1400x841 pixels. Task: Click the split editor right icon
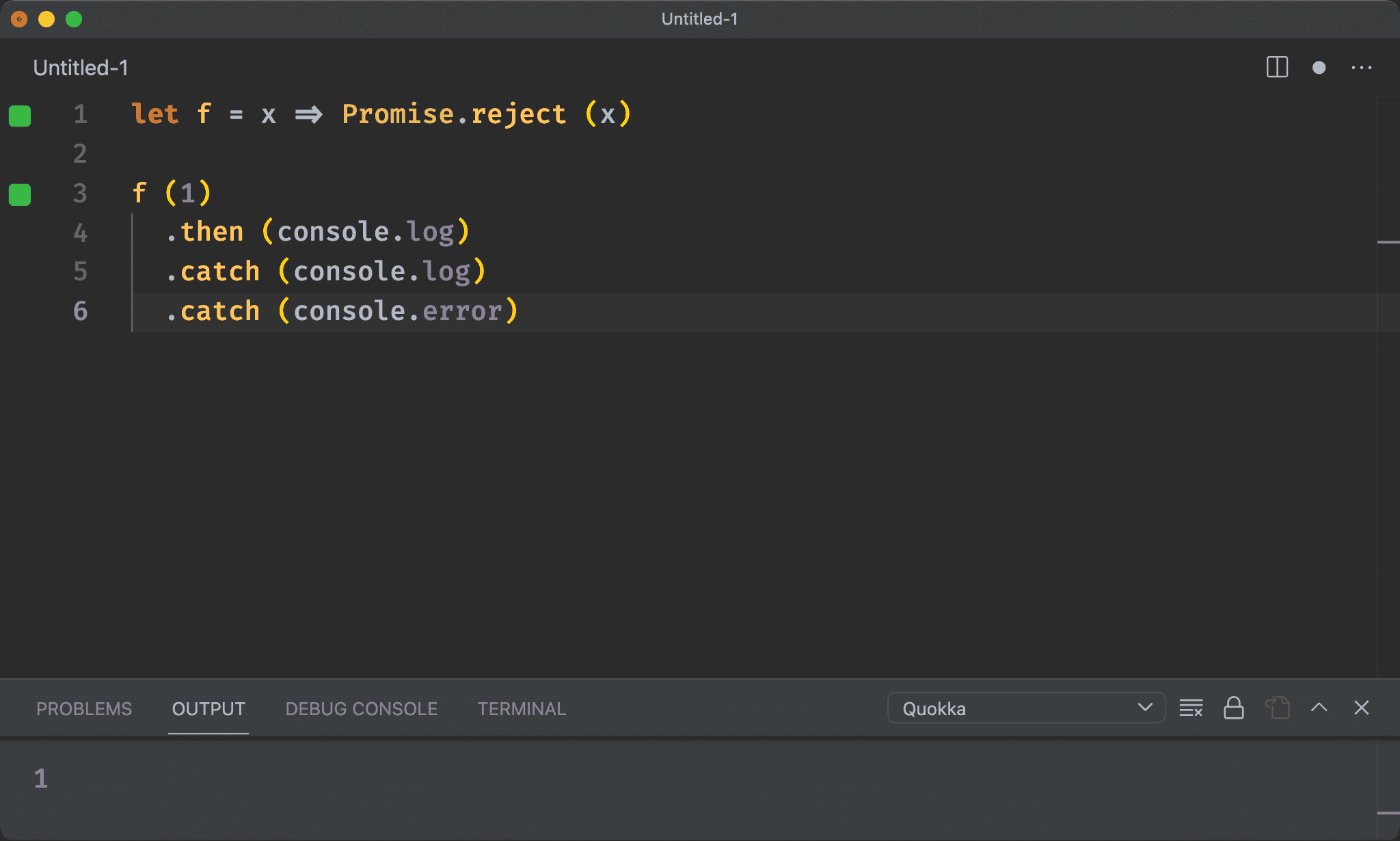coord(1277,67)
